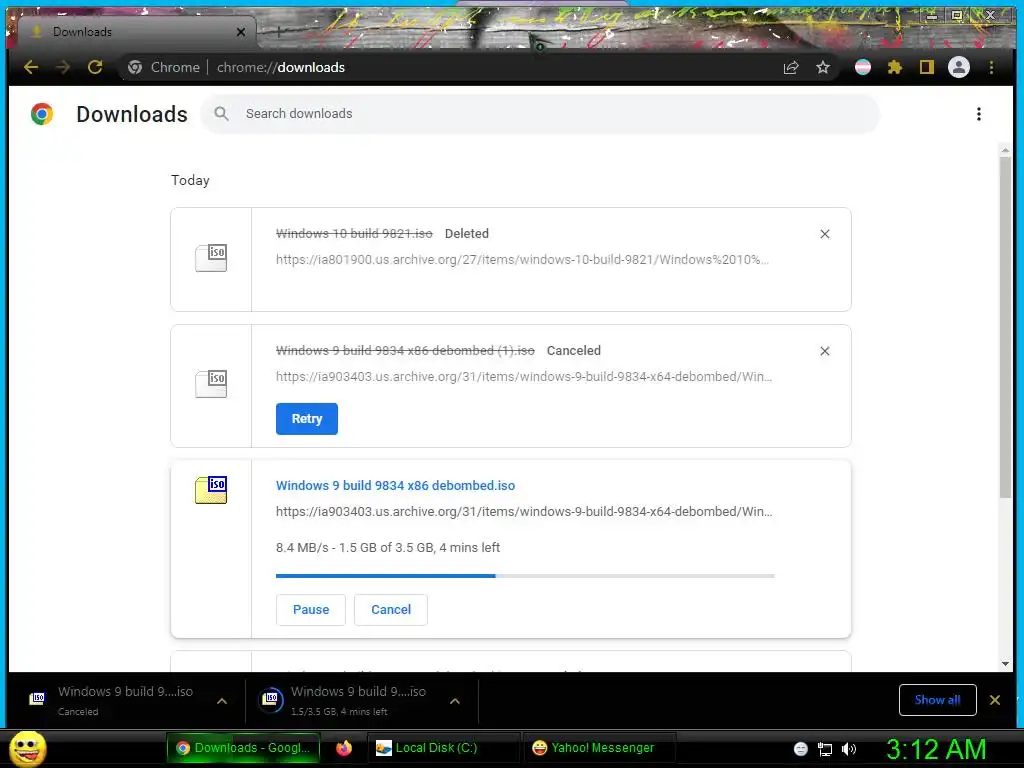Click the scrollbar up arrow
Screen dimensions: 1024x768
[x=1005, y=150]
